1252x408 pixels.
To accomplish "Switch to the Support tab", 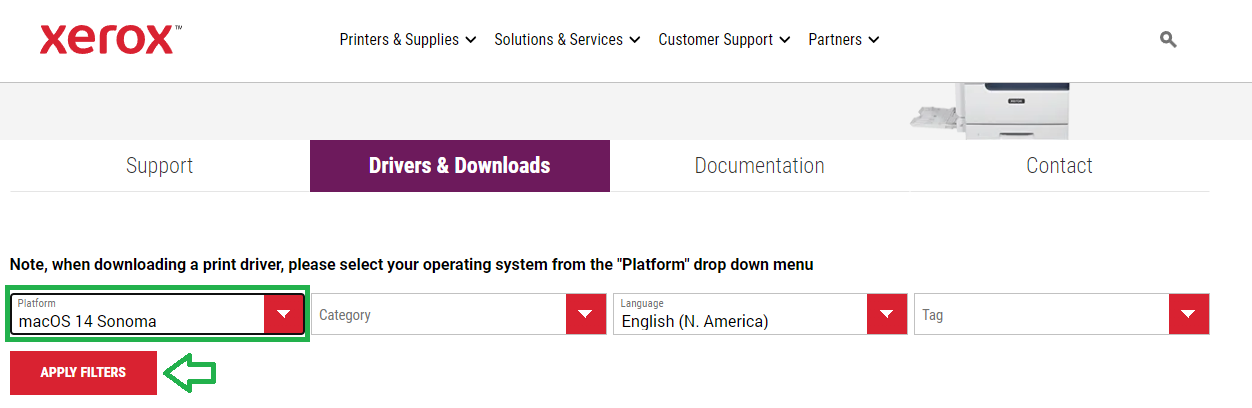I will point(160,166).
